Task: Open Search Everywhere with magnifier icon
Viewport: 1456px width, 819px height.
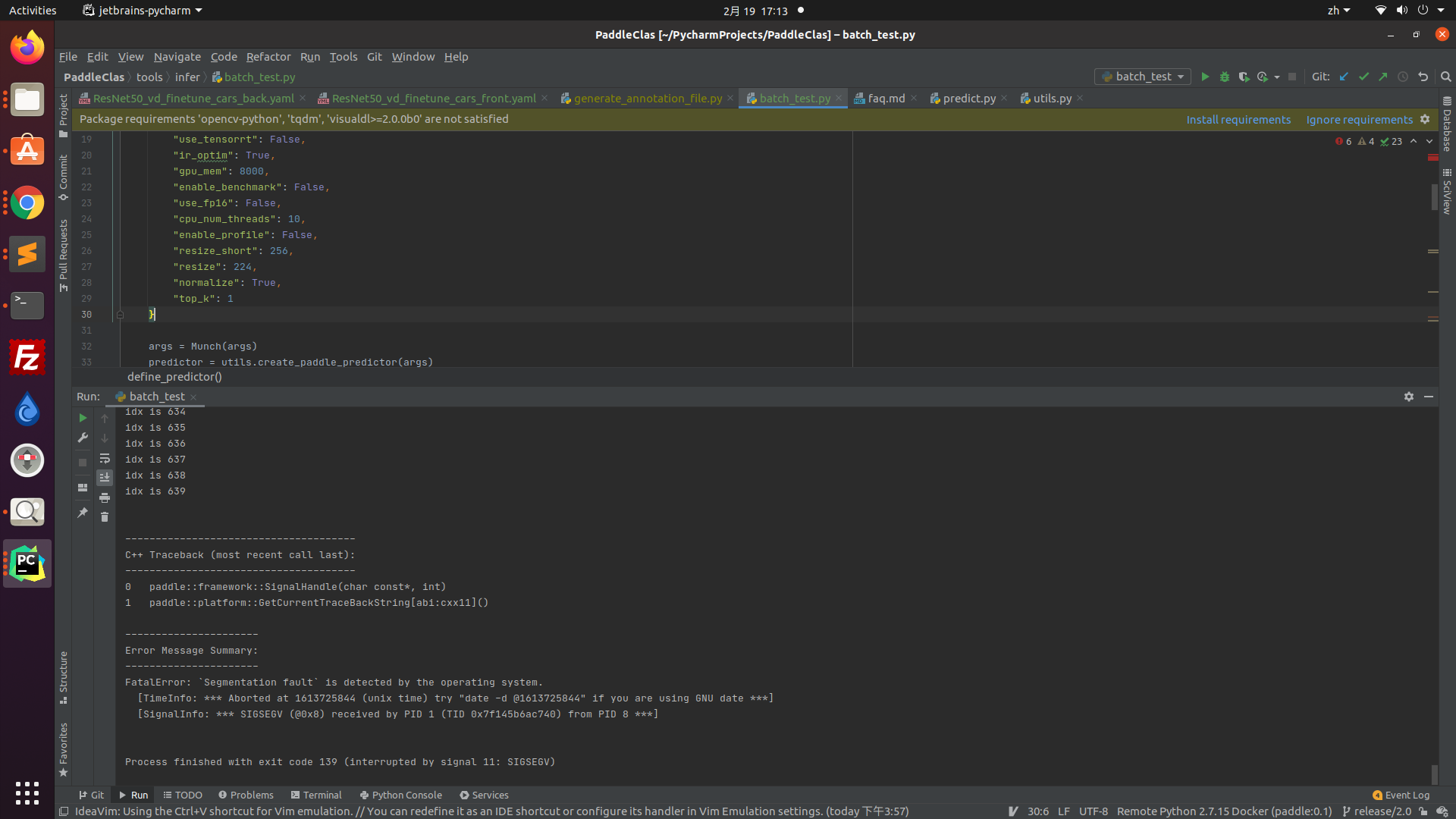Action: 1445,77
